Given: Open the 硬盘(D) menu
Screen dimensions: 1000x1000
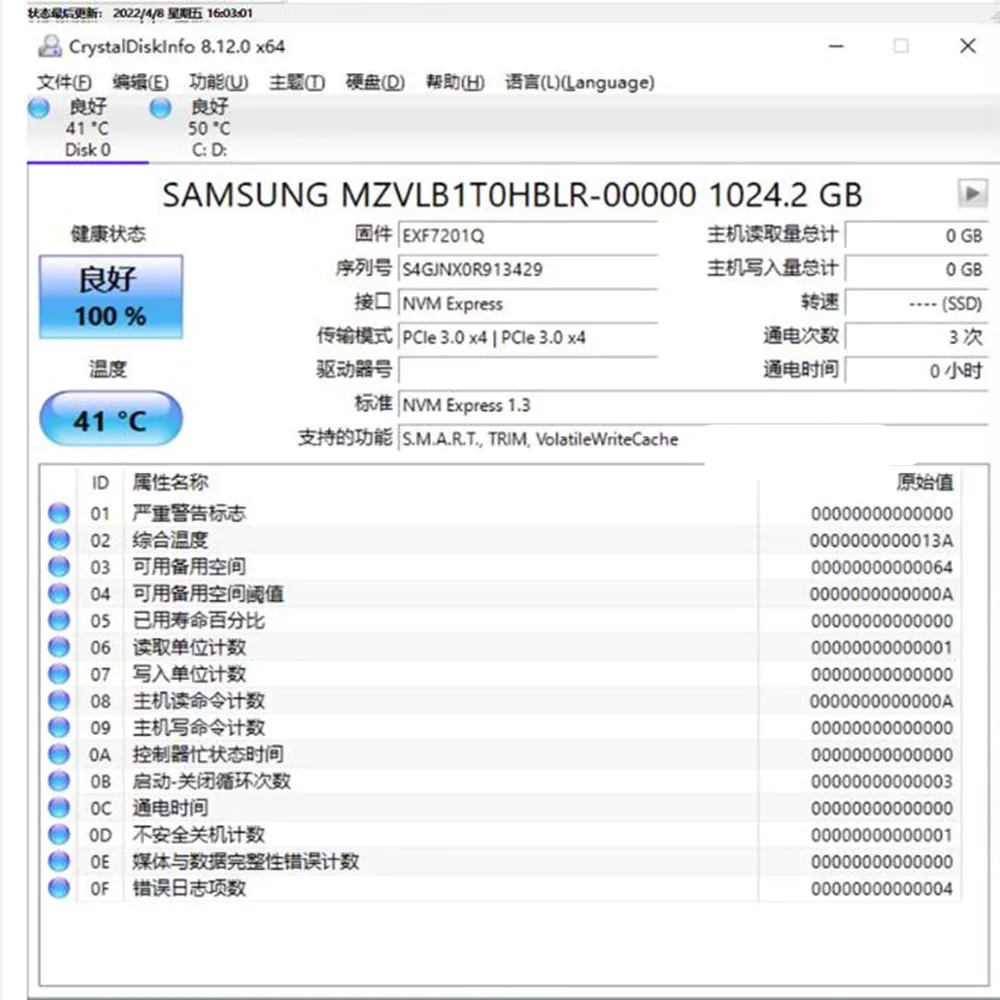Looking at the screenshot, I should coord(375,82).
